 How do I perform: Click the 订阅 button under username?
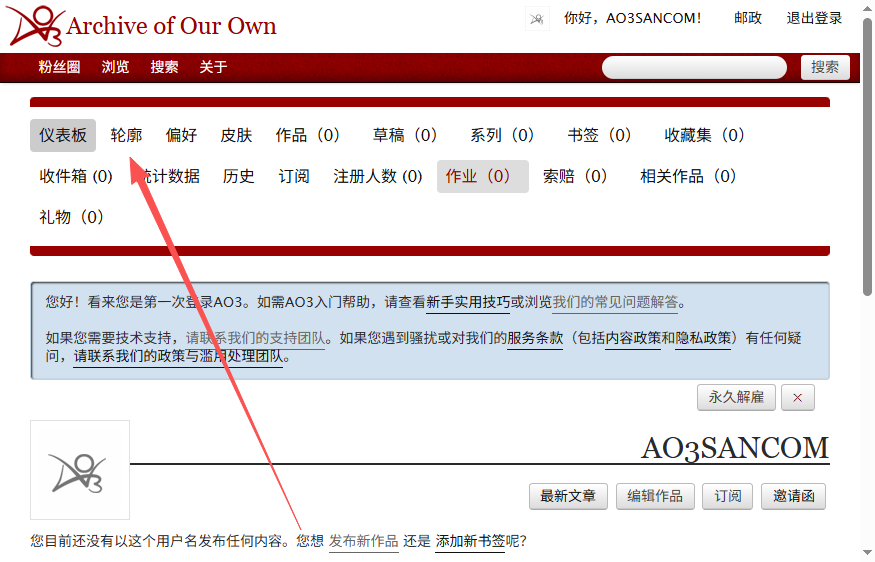coord(728,496)
